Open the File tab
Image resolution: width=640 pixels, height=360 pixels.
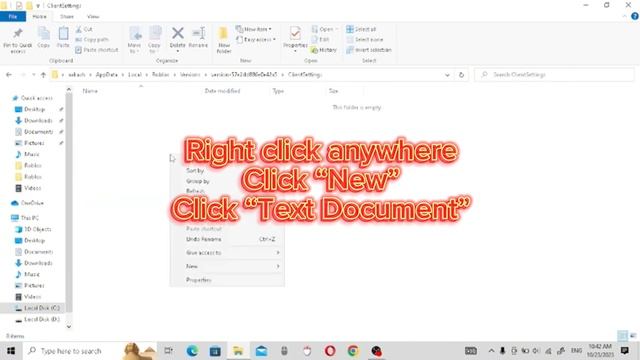point(13,16)
